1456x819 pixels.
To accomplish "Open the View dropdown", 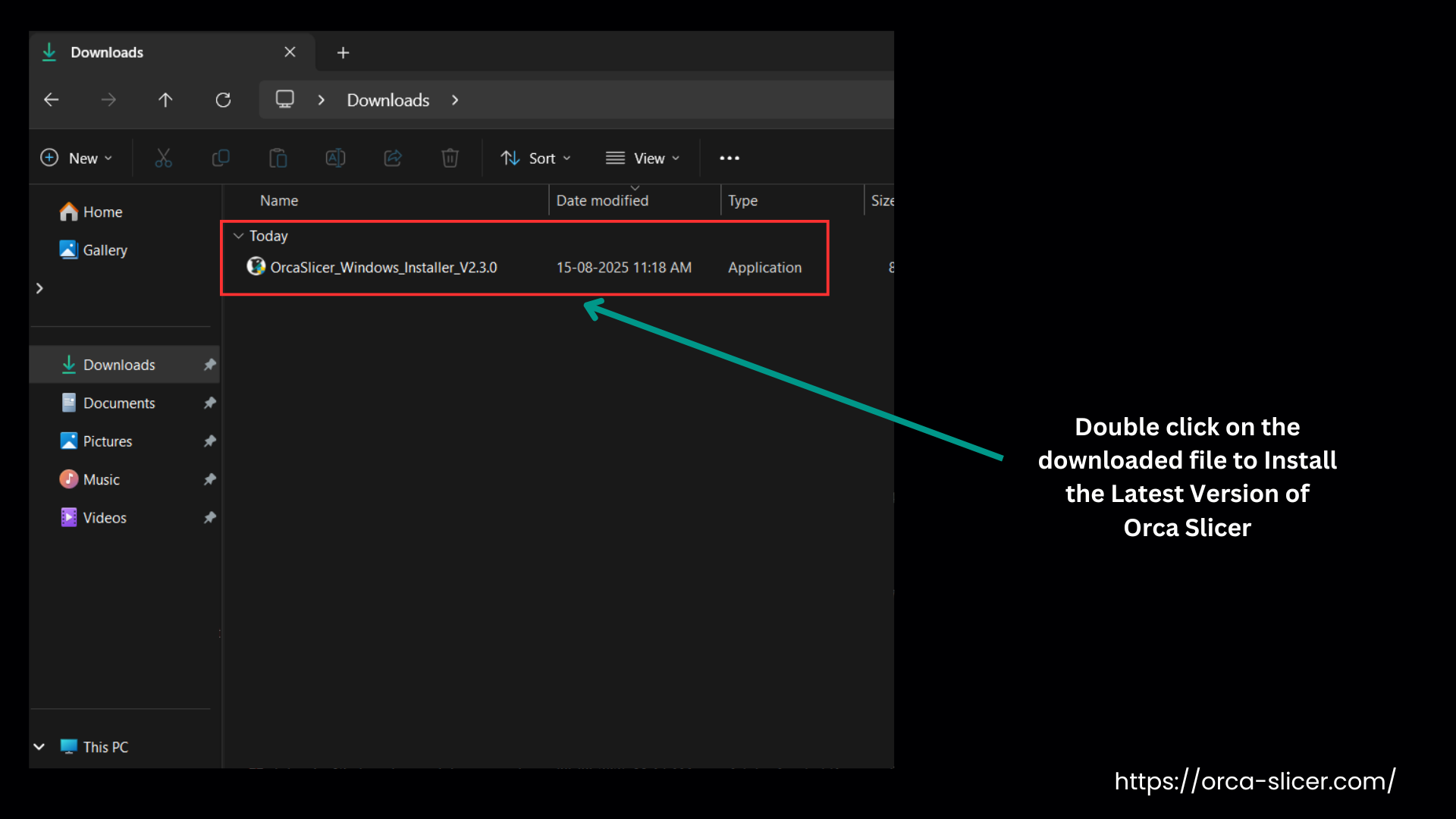I will pyautogui.click(x=642, y=158).
